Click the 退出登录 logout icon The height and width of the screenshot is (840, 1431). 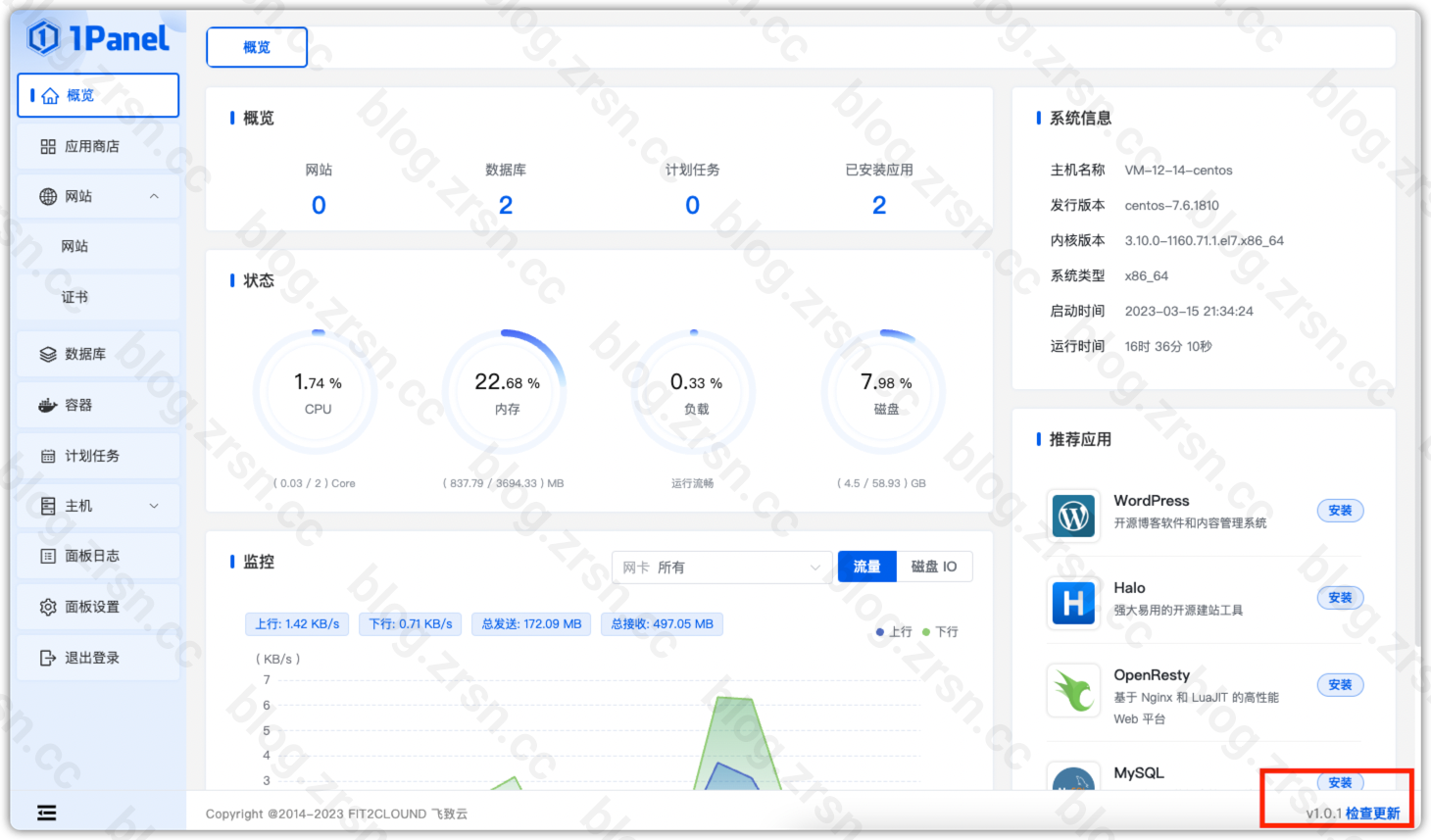pos(48,658)
